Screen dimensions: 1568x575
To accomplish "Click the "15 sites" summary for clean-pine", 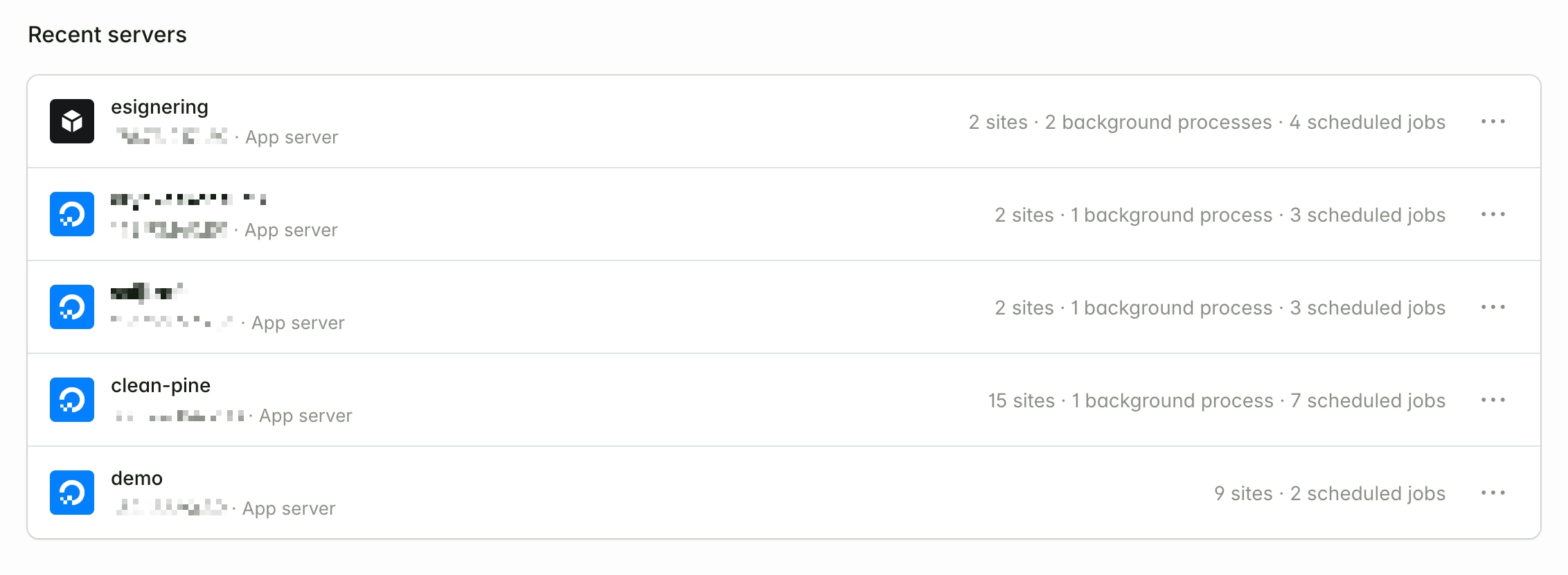I will [1021, 401].
